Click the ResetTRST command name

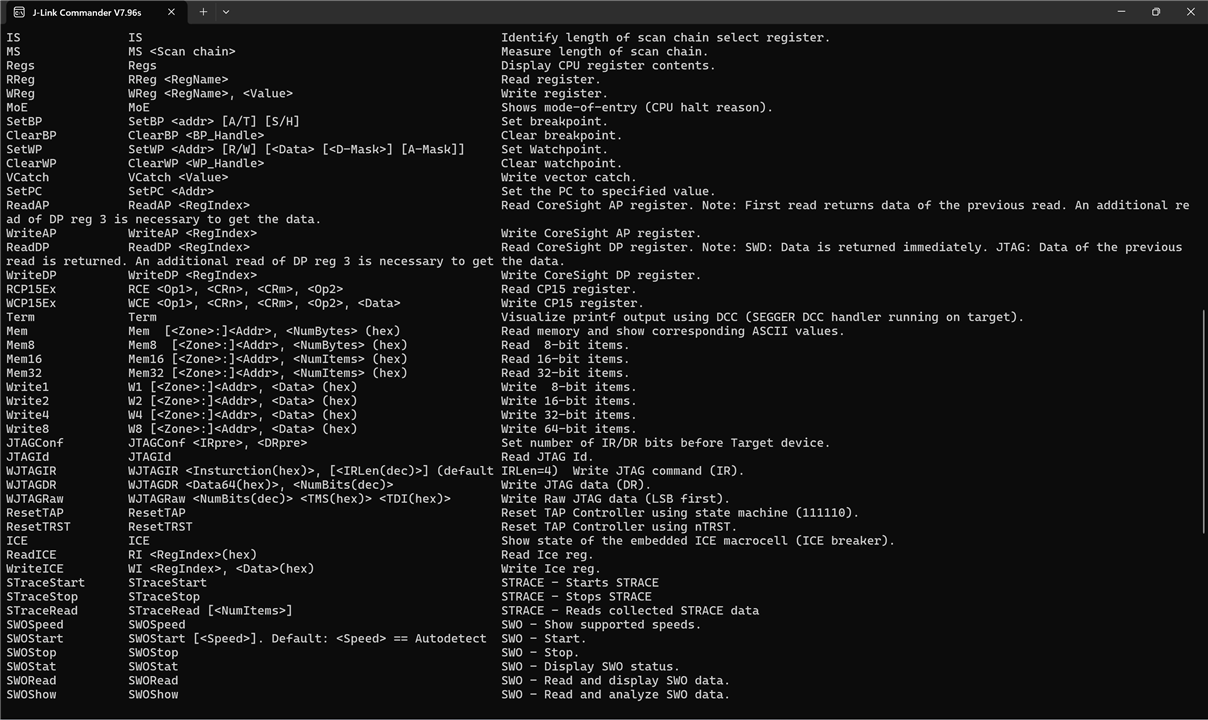pos(38,527)
